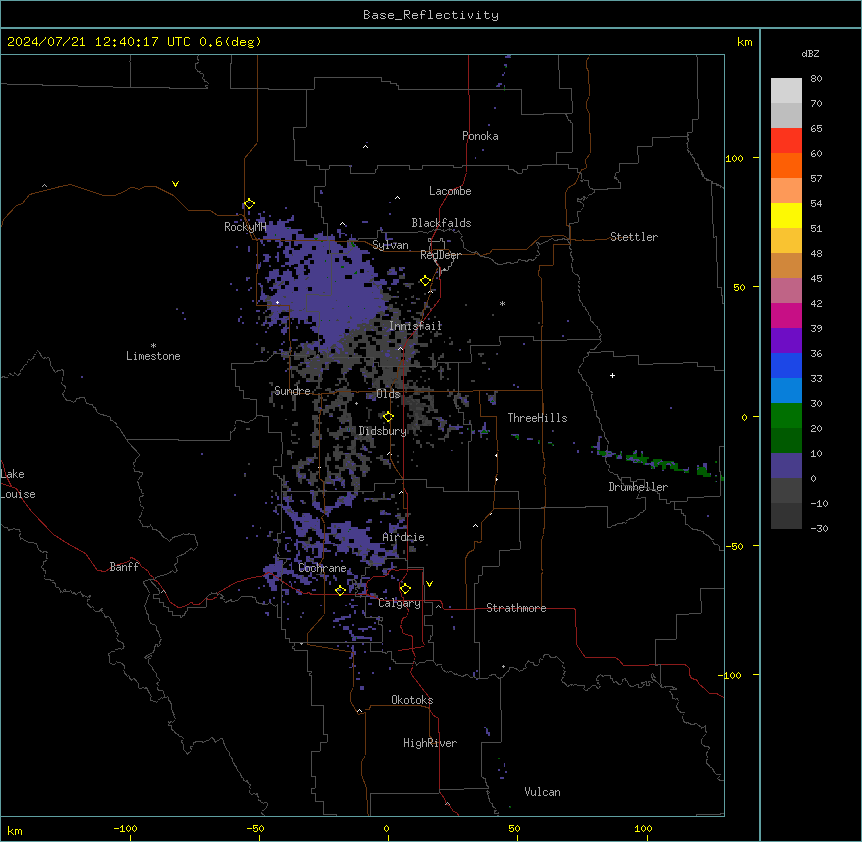Click the slate-blue 10-0 dBZ legend swatch
862x842 pixels.
[786, 466]
